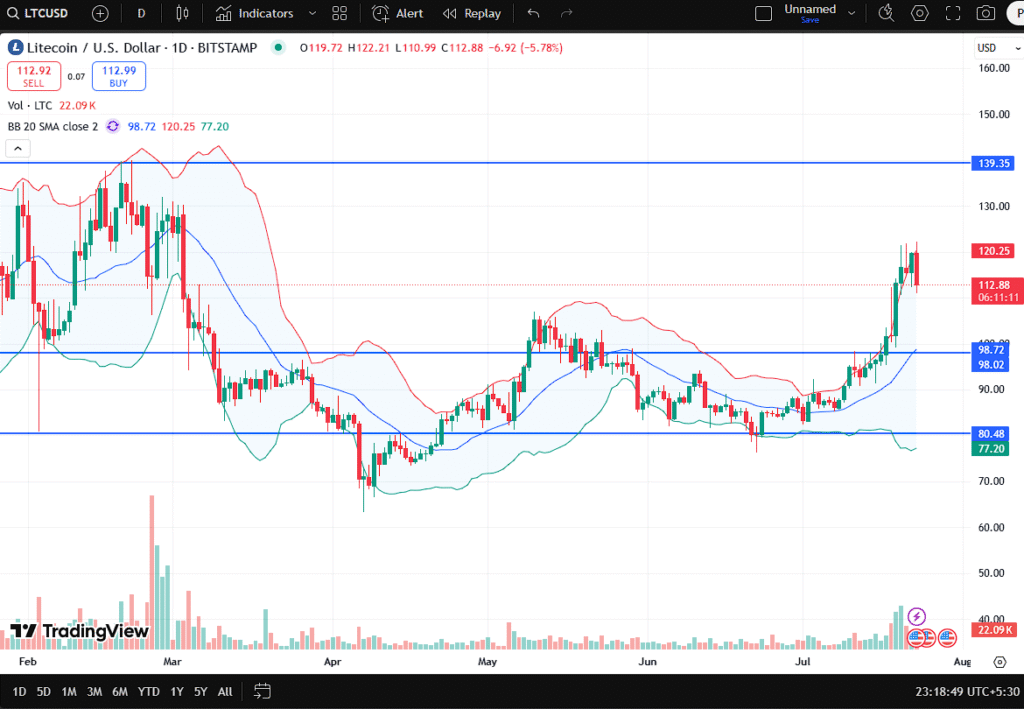Click the Publish button at the top right
Viewport: 1024px width, 709px height.
[1016, 13]
